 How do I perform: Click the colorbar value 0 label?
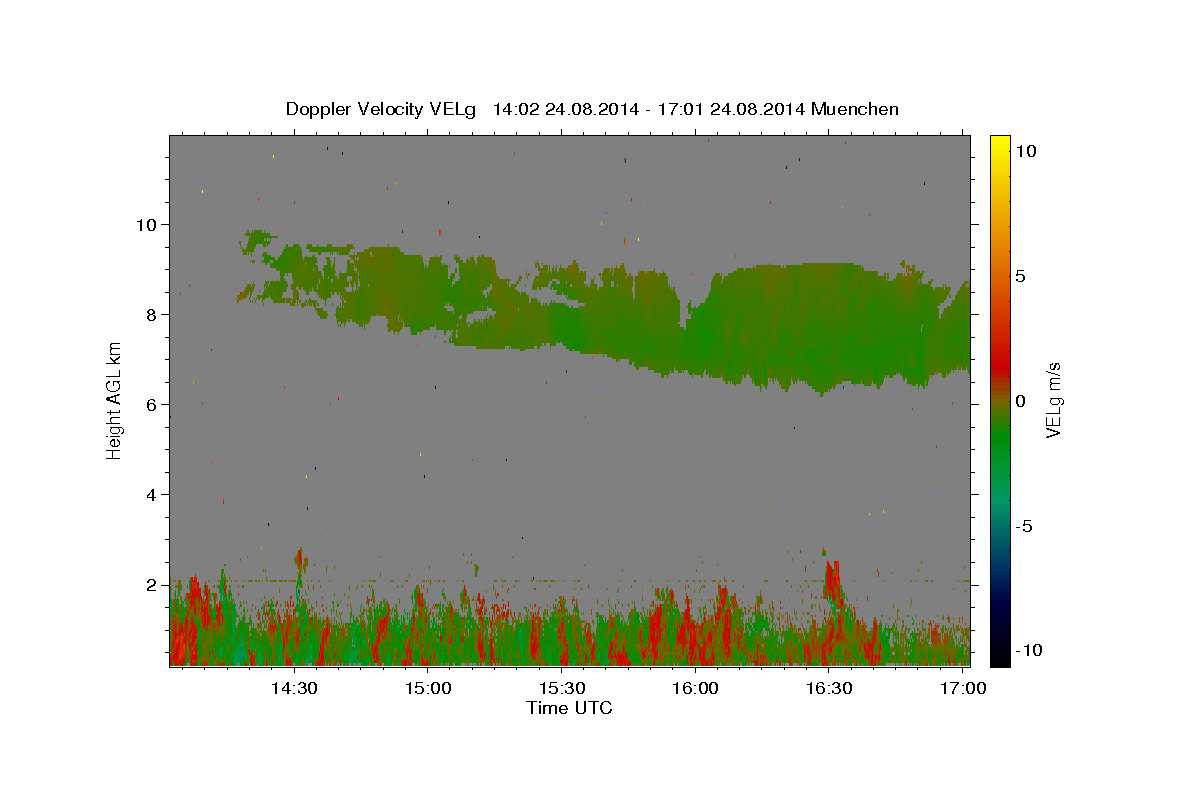pos(1020,401)
